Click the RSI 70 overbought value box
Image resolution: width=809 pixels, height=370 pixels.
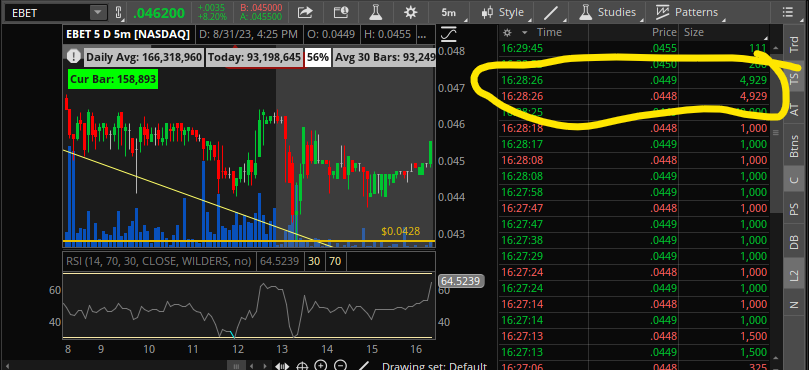[335, 261]
